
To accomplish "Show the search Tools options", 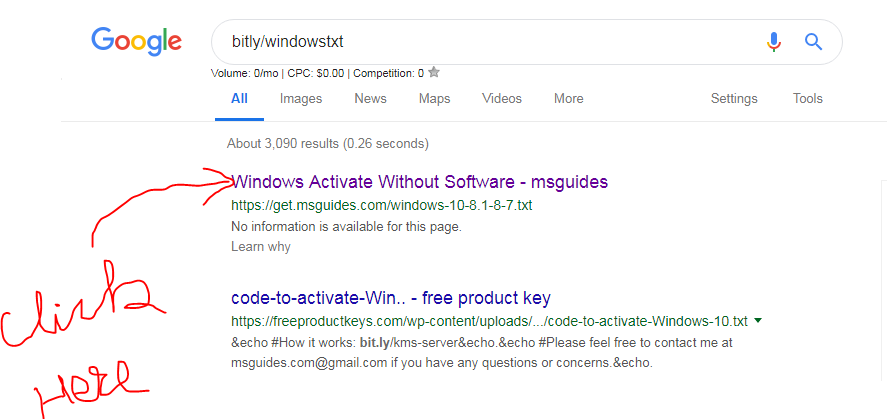I will point(807,98).
